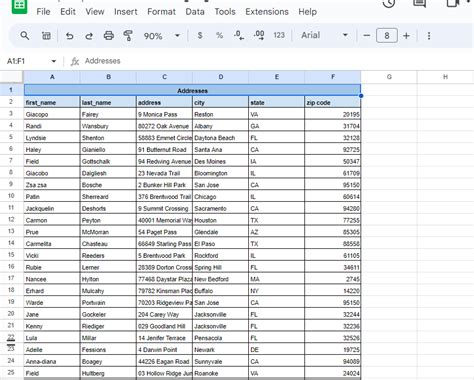
Task: Open the zoom 90% dropdown
Action: (x=162, y=35)
